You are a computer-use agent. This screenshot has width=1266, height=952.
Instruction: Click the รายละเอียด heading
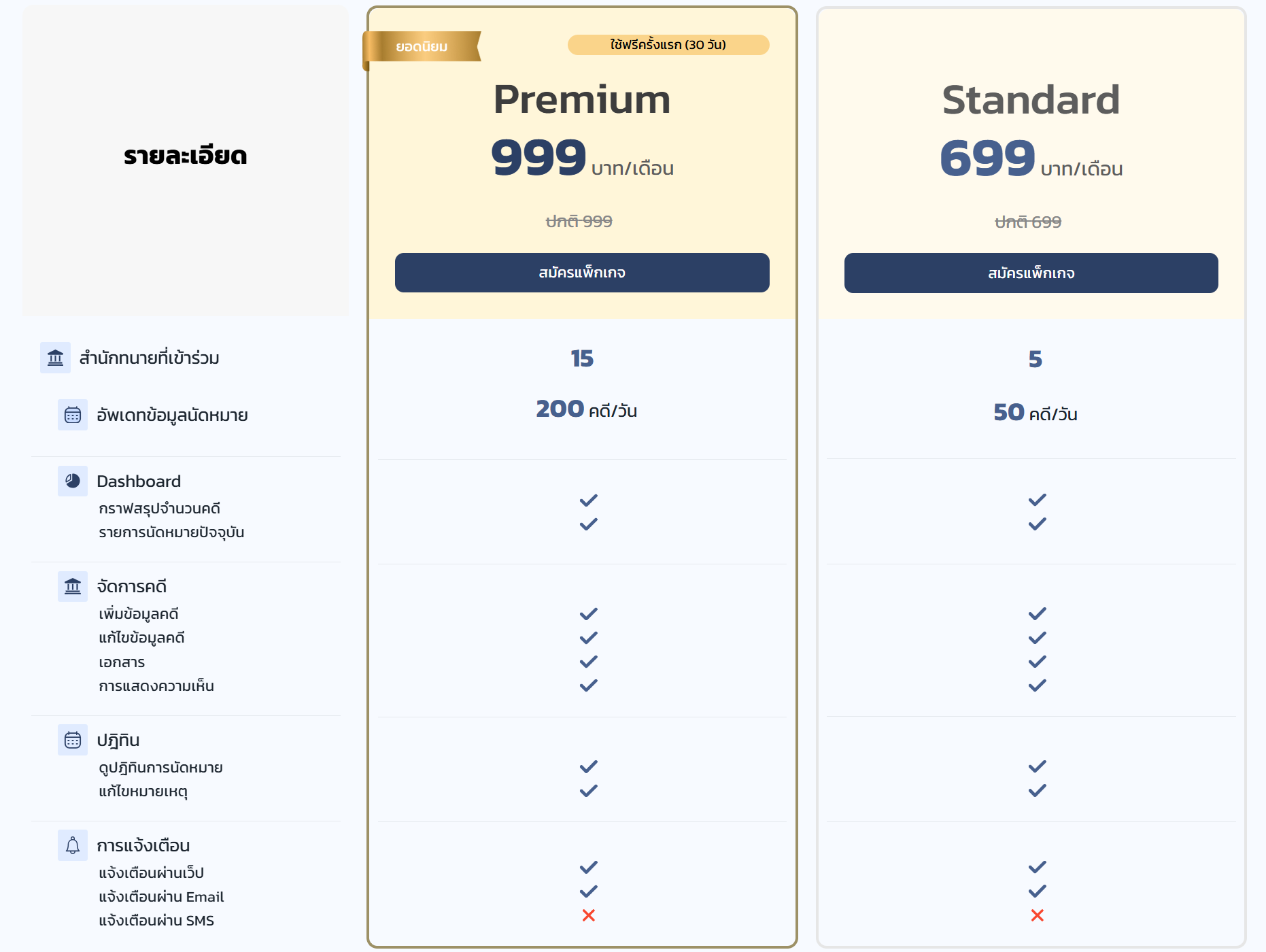coord(185,156)
